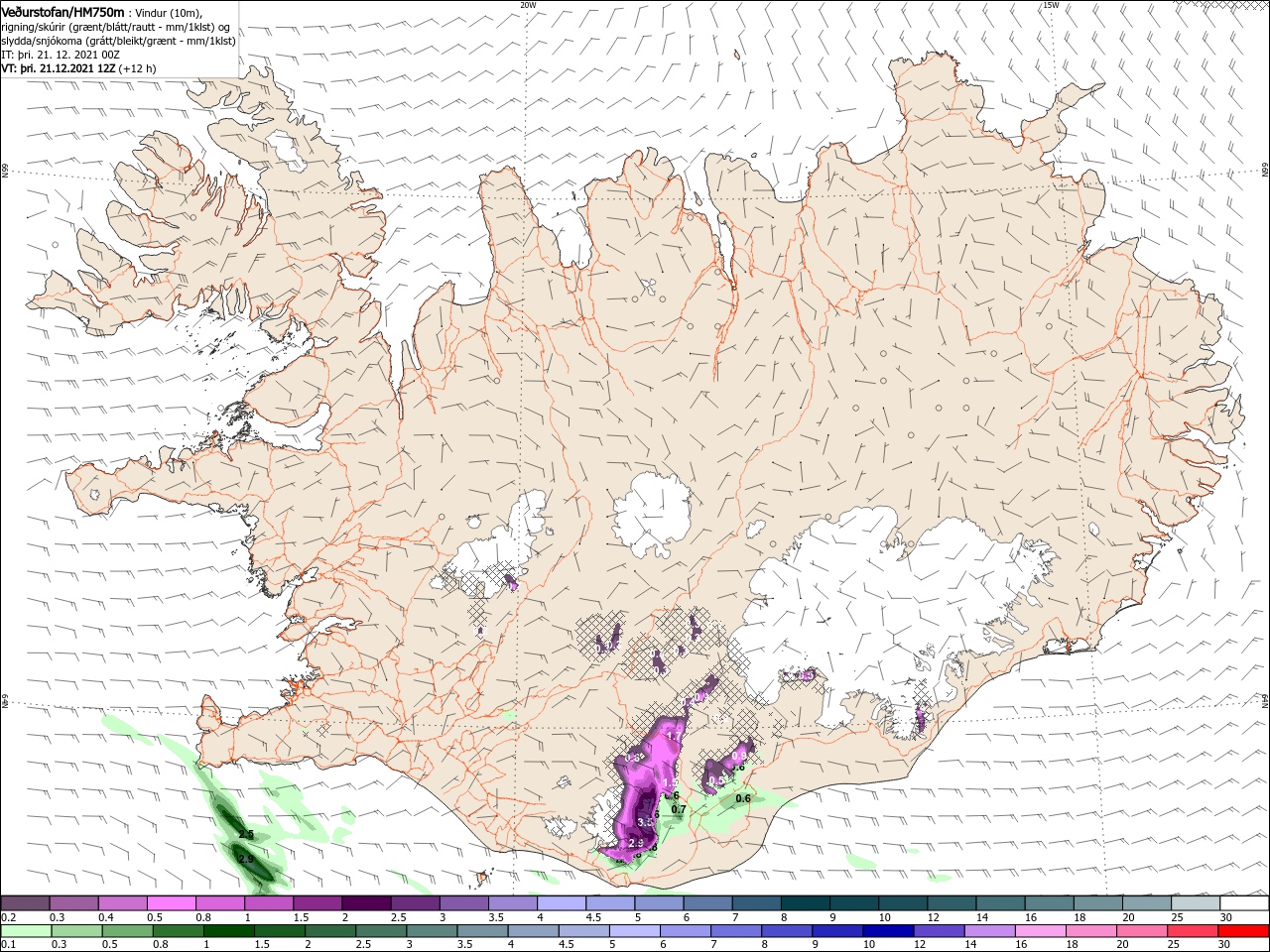Image resolution: width=1270 pixels, height=952 pixels.
Task: Select upper legend white 30 swatch
Action: point(1245,902)
